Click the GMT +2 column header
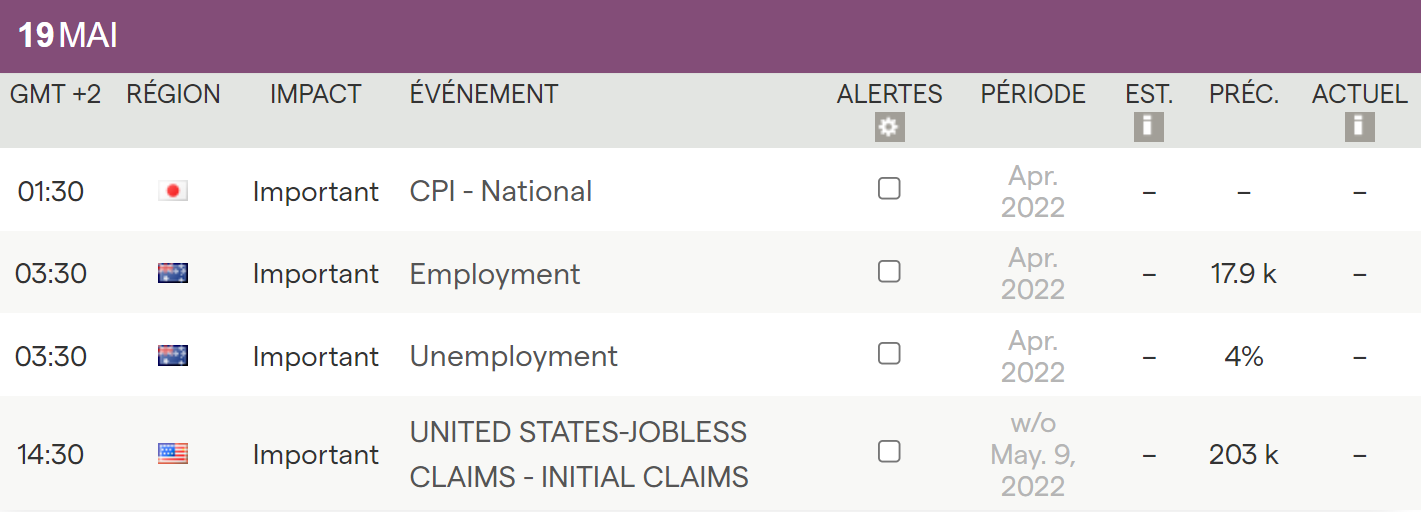The image size is (1421, 512). [56, 94]
